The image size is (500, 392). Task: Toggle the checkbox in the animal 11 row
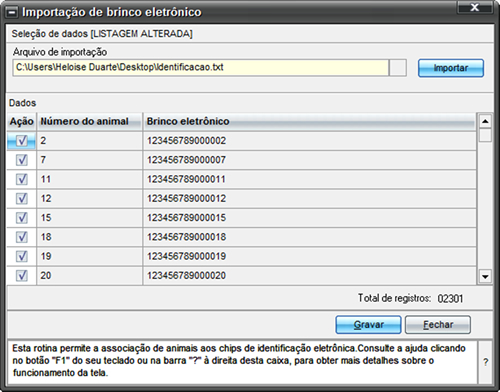[x=22, y=179]
